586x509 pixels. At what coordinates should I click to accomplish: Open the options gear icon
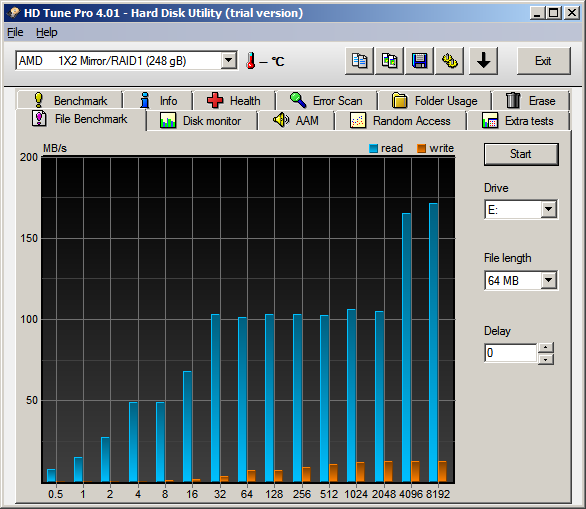450,61
